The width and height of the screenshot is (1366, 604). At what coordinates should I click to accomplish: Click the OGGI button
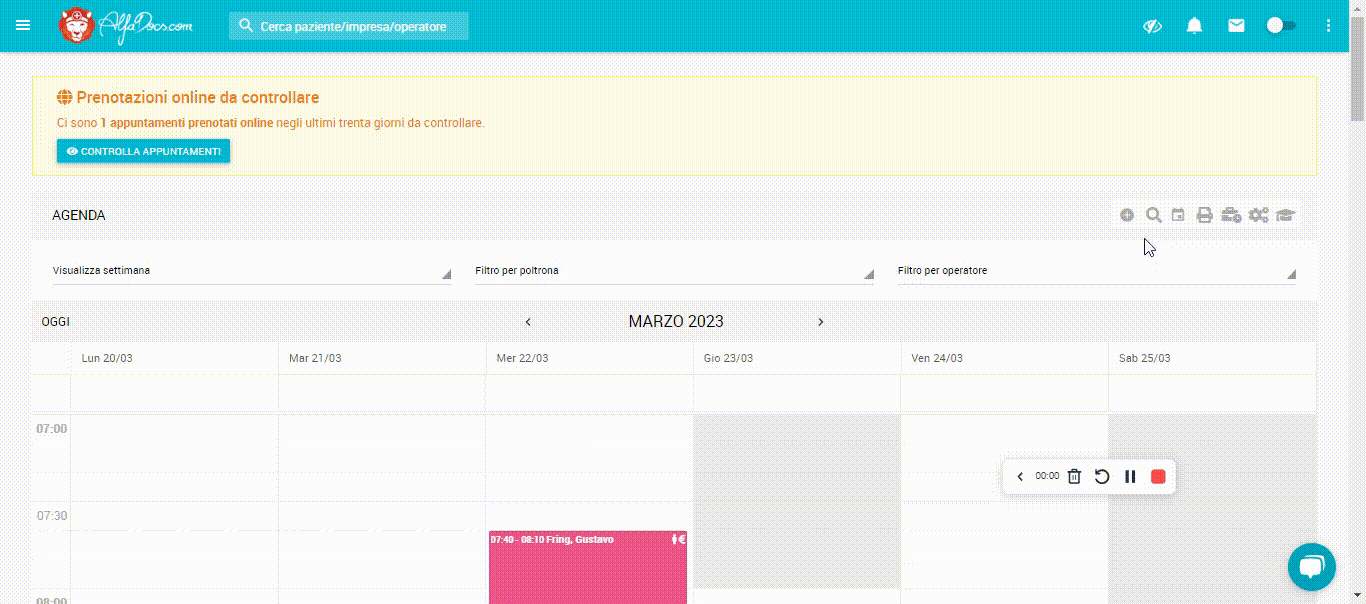point(56,322)
